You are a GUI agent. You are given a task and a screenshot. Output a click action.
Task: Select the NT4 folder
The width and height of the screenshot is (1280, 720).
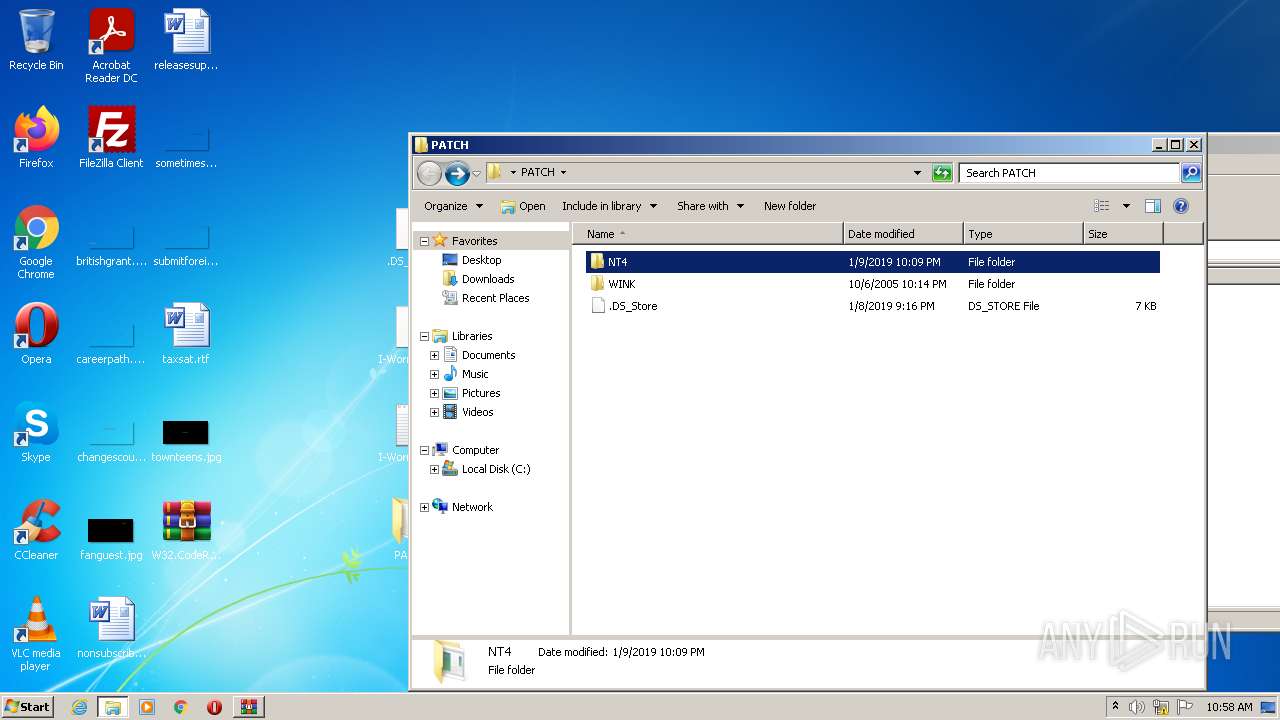[x=872, y=262]
